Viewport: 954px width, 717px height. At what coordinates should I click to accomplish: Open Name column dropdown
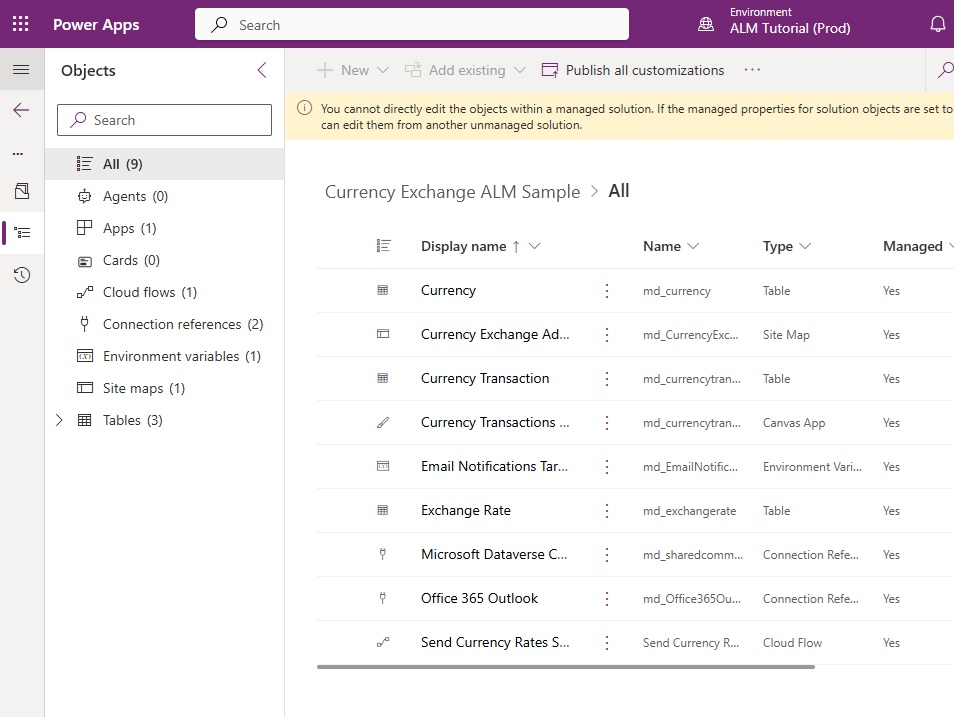point(671,246)
